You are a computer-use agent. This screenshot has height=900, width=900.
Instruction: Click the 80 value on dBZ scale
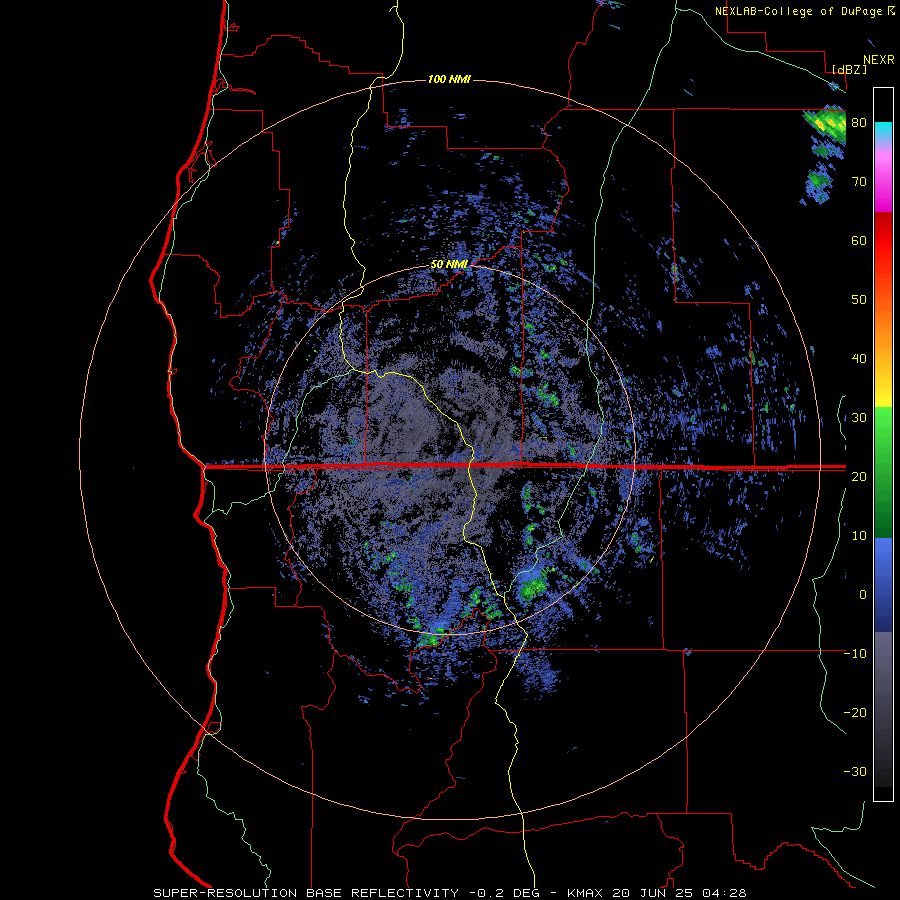859,123
